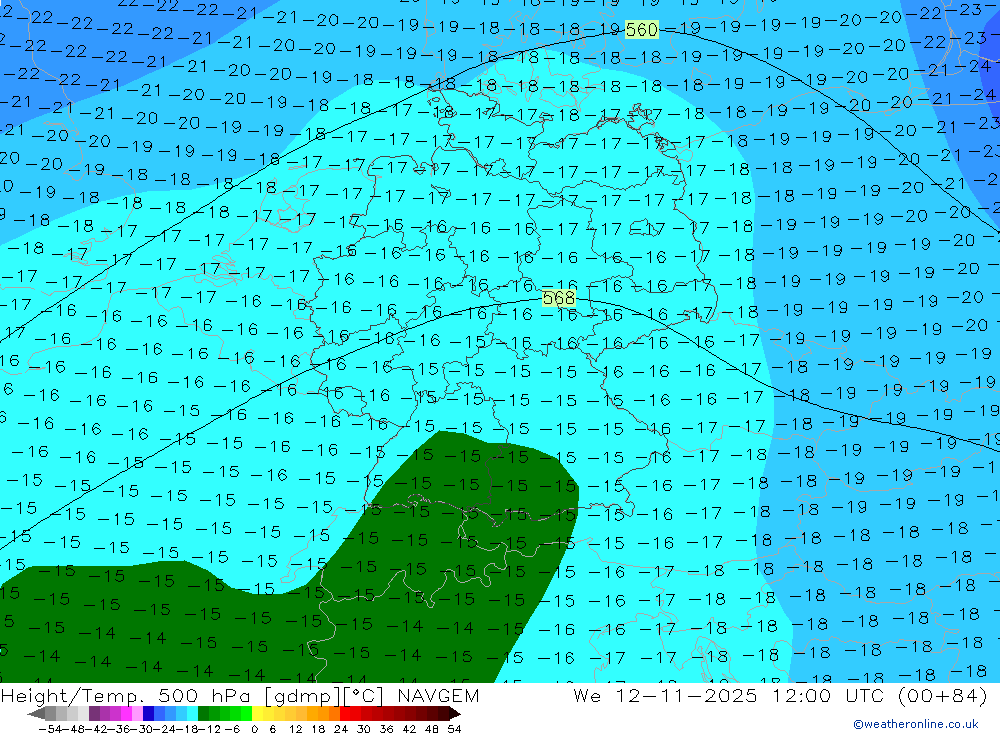Click the 568 height contour label
Viewport: 1000px width, 733px height.
coord(559,298)
